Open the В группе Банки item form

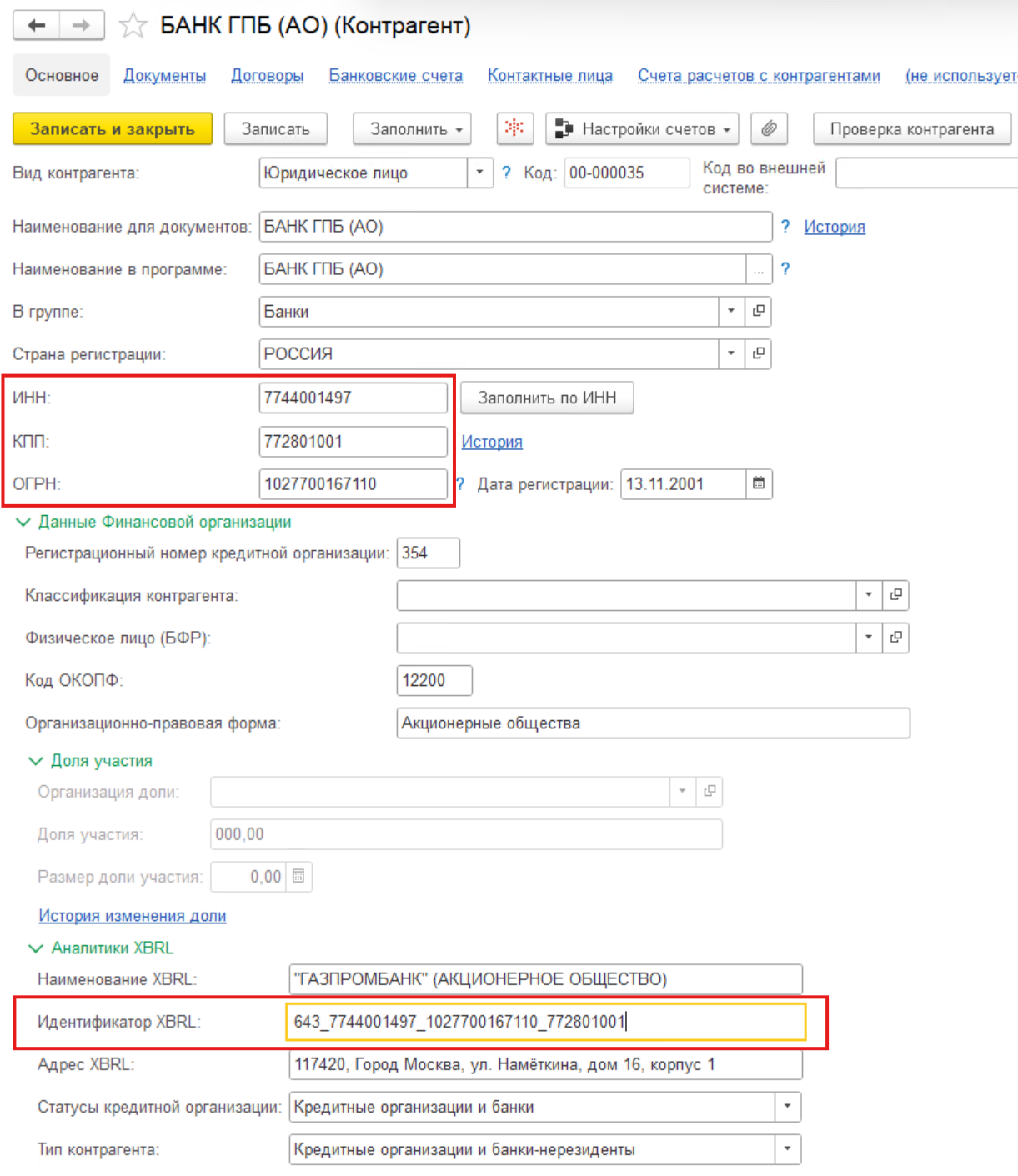pyautogui.click(x=759, y=311)
